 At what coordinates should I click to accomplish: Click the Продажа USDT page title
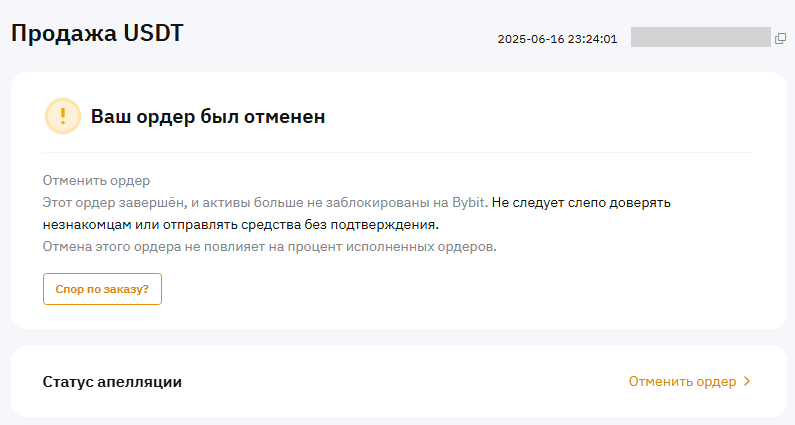(x=96, y=33)
